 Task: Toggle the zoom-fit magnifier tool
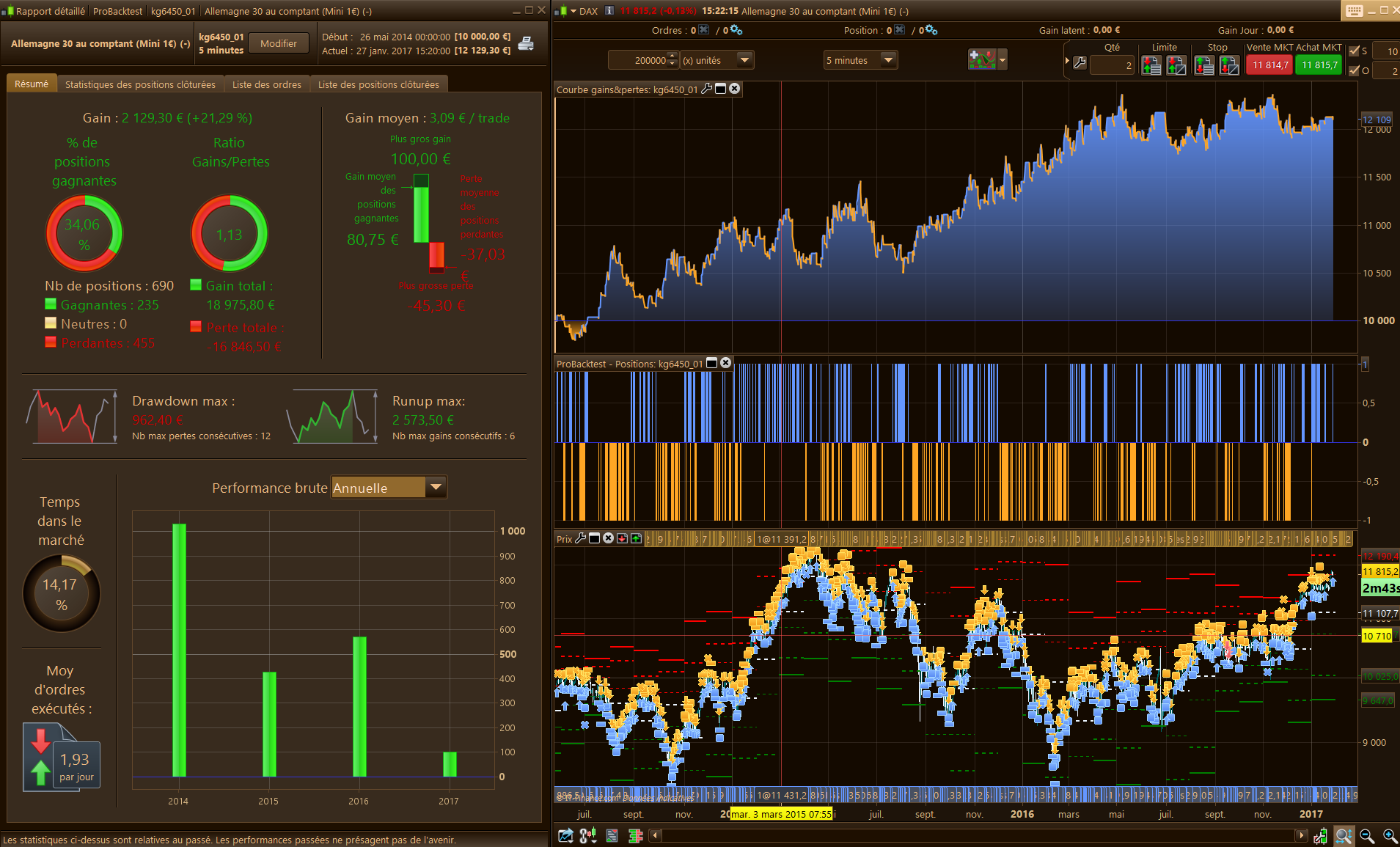[1344, 835]
